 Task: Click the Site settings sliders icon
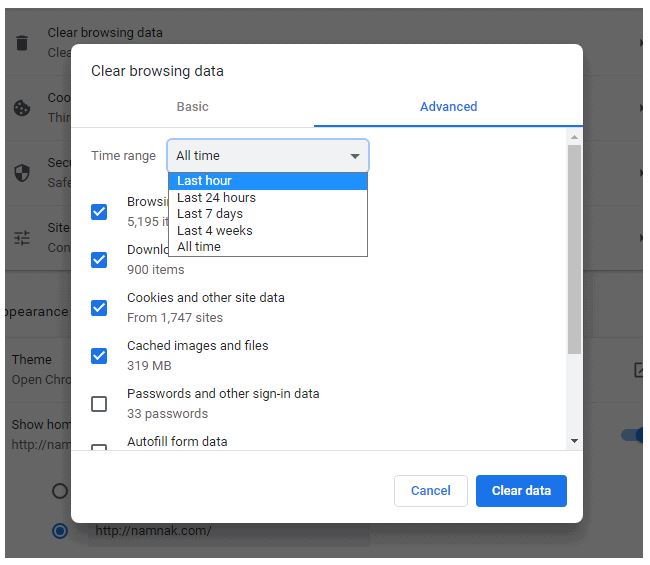22,238
